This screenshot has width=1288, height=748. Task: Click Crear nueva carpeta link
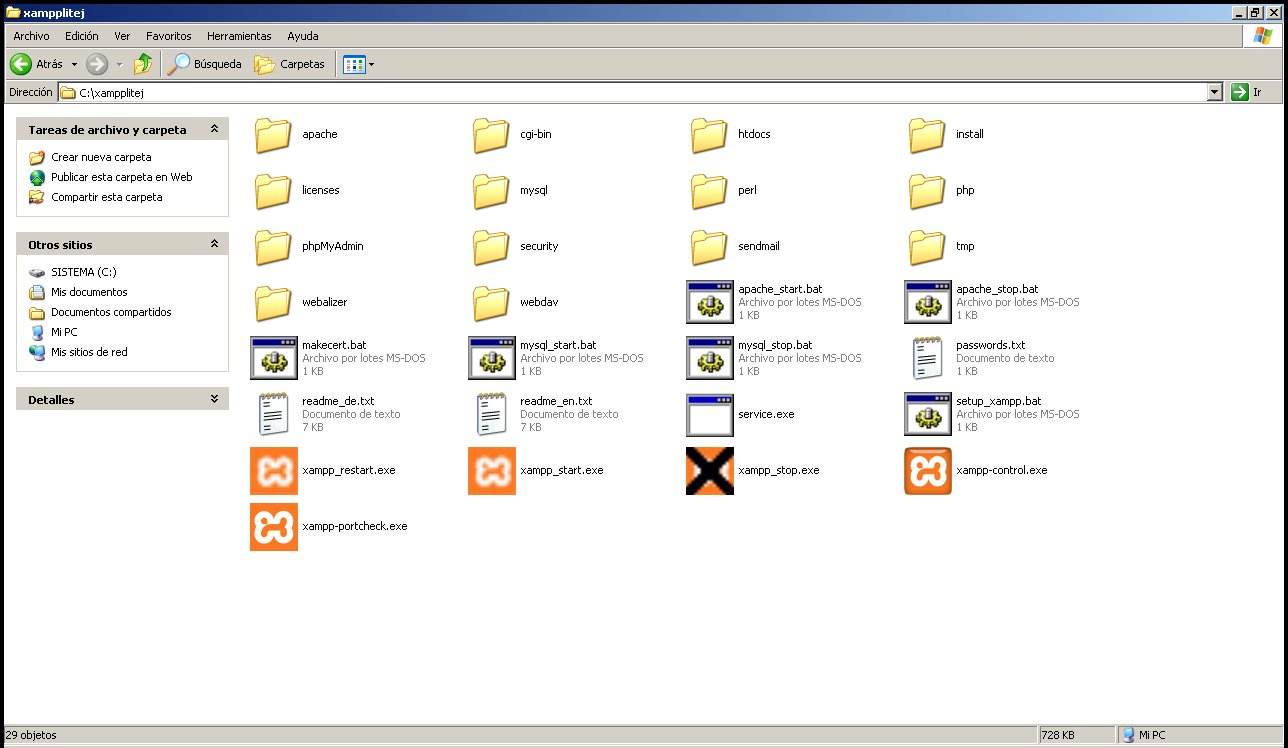101,157
